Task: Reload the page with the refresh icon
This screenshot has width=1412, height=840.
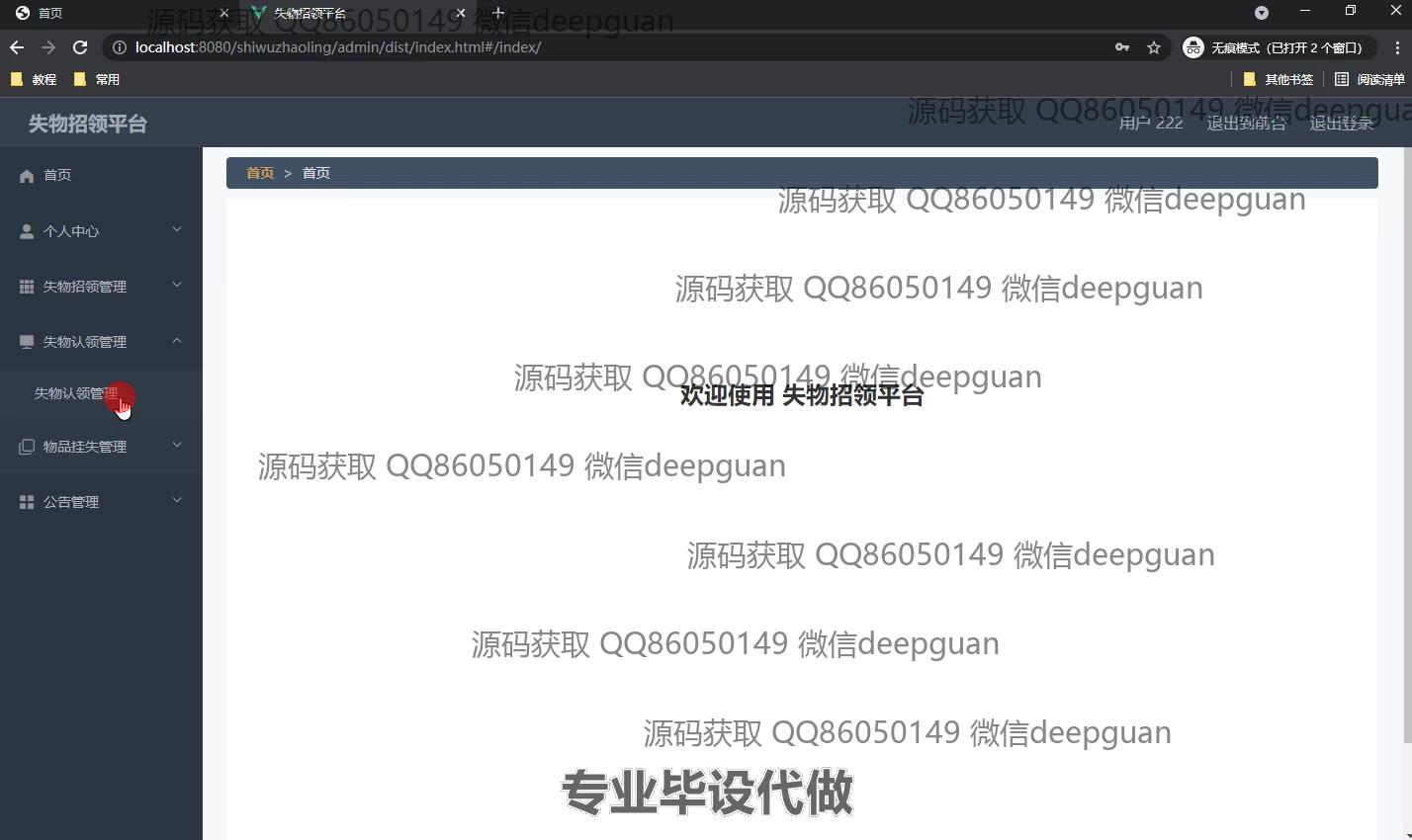Action: click(x=80, y=47)
